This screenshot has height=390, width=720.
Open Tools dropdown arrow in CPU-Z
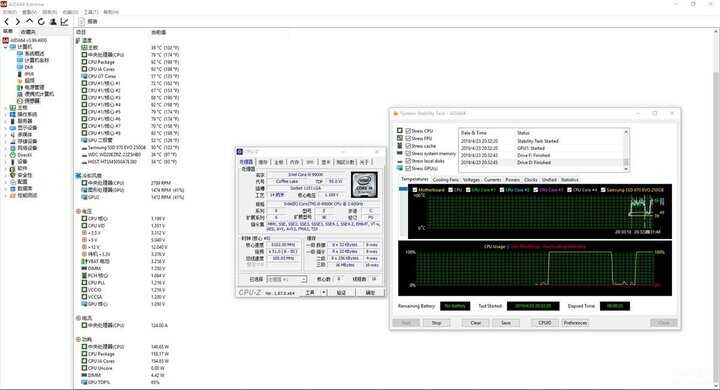(324, 293)
